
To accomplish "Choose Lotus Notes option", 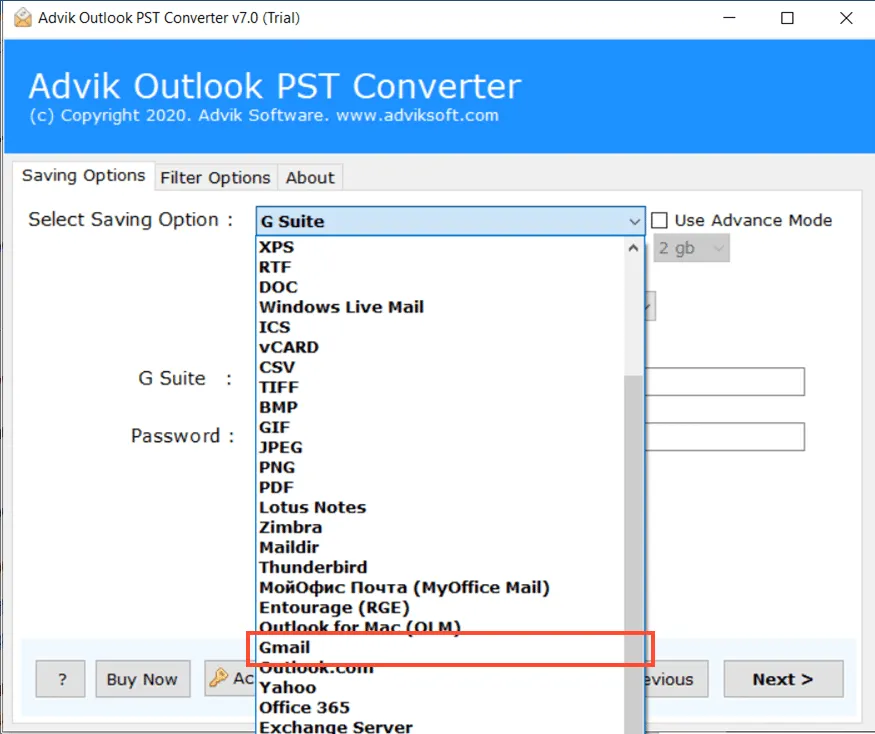I will [441, 507].
